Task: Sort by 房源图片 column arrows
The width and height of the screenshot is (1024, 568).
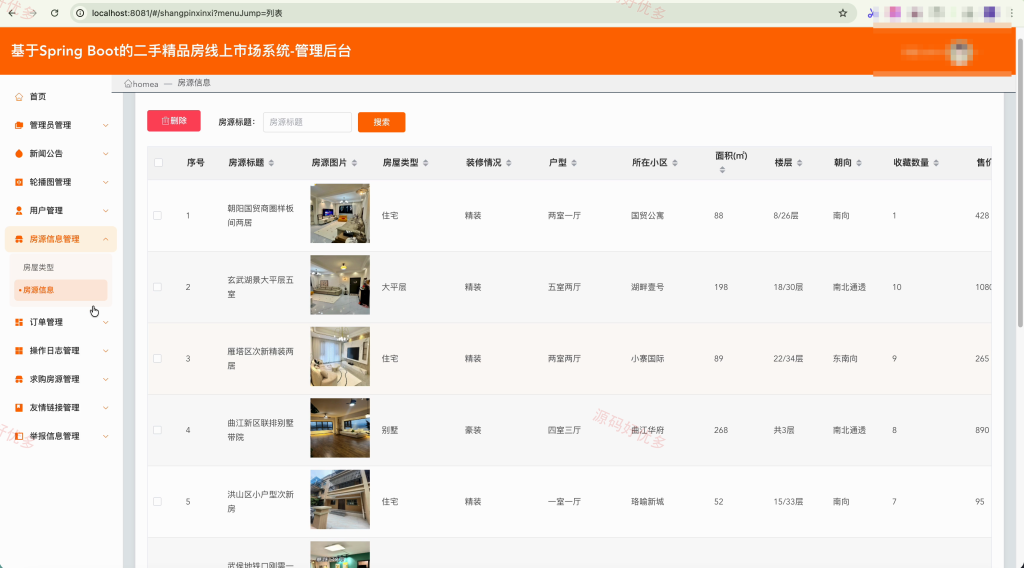Action: point(354,163)
